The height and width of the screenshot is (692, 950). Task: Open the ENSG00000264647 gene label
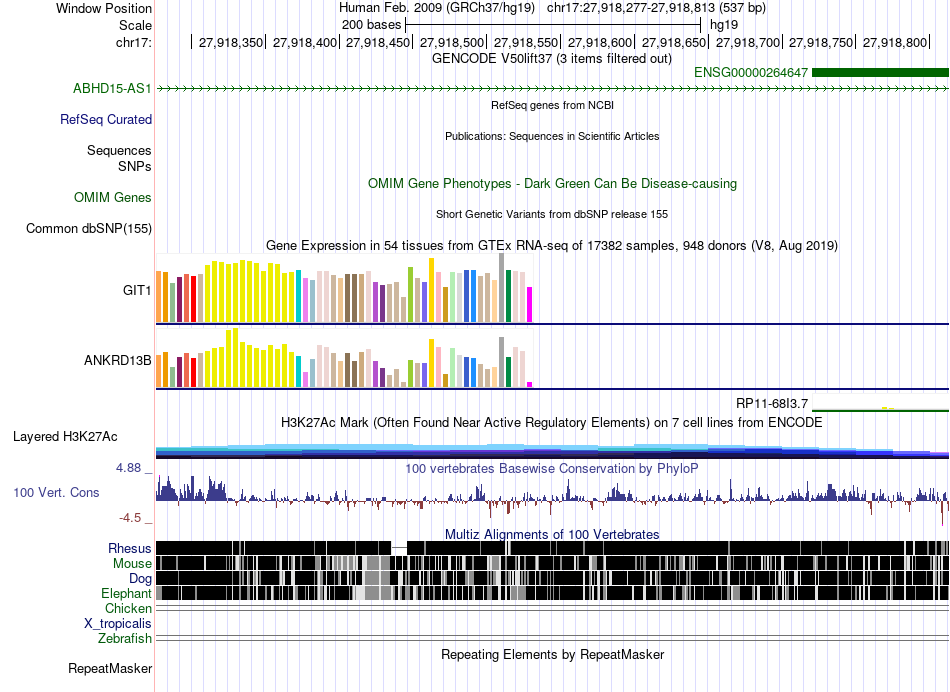pos(751,73)
